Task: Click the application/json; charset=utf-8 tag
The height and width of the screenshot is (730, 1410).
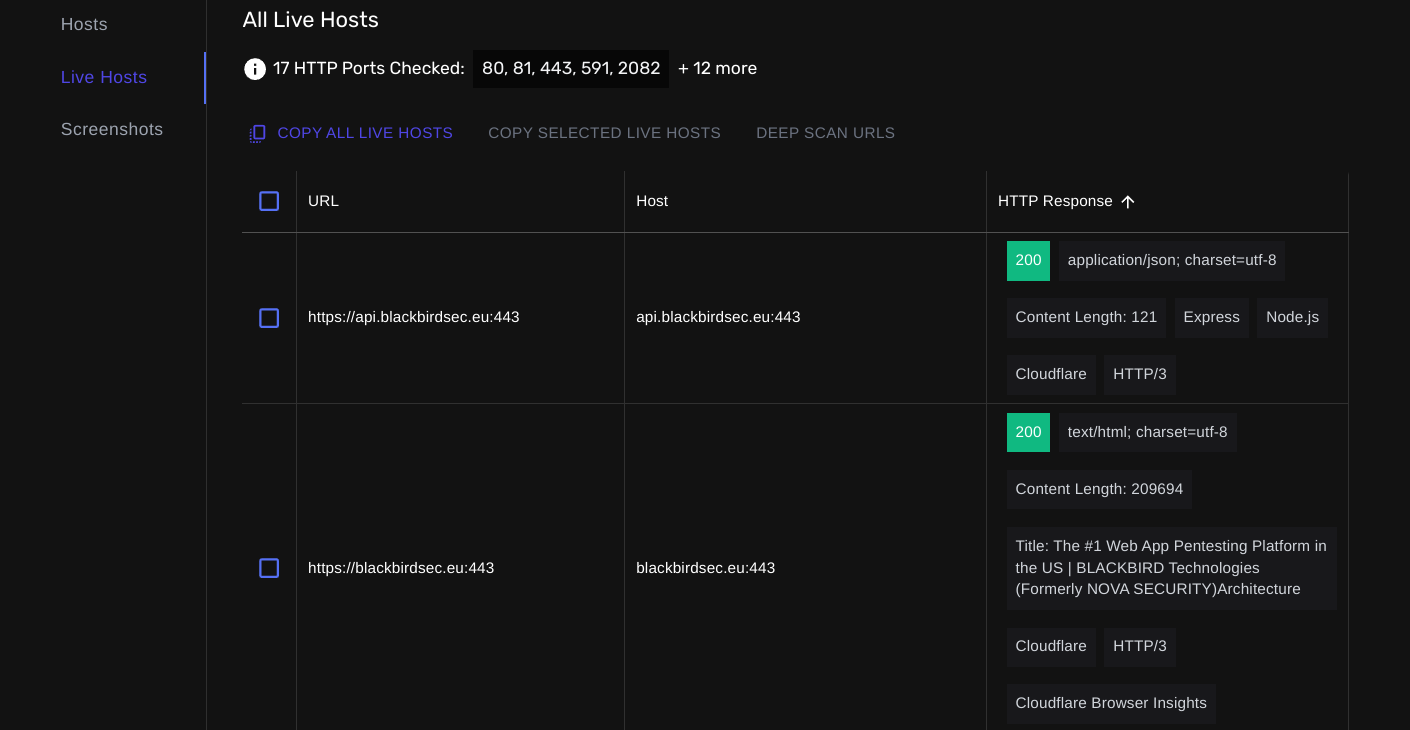Action: pyautogui.click(x=1172, y=261)
